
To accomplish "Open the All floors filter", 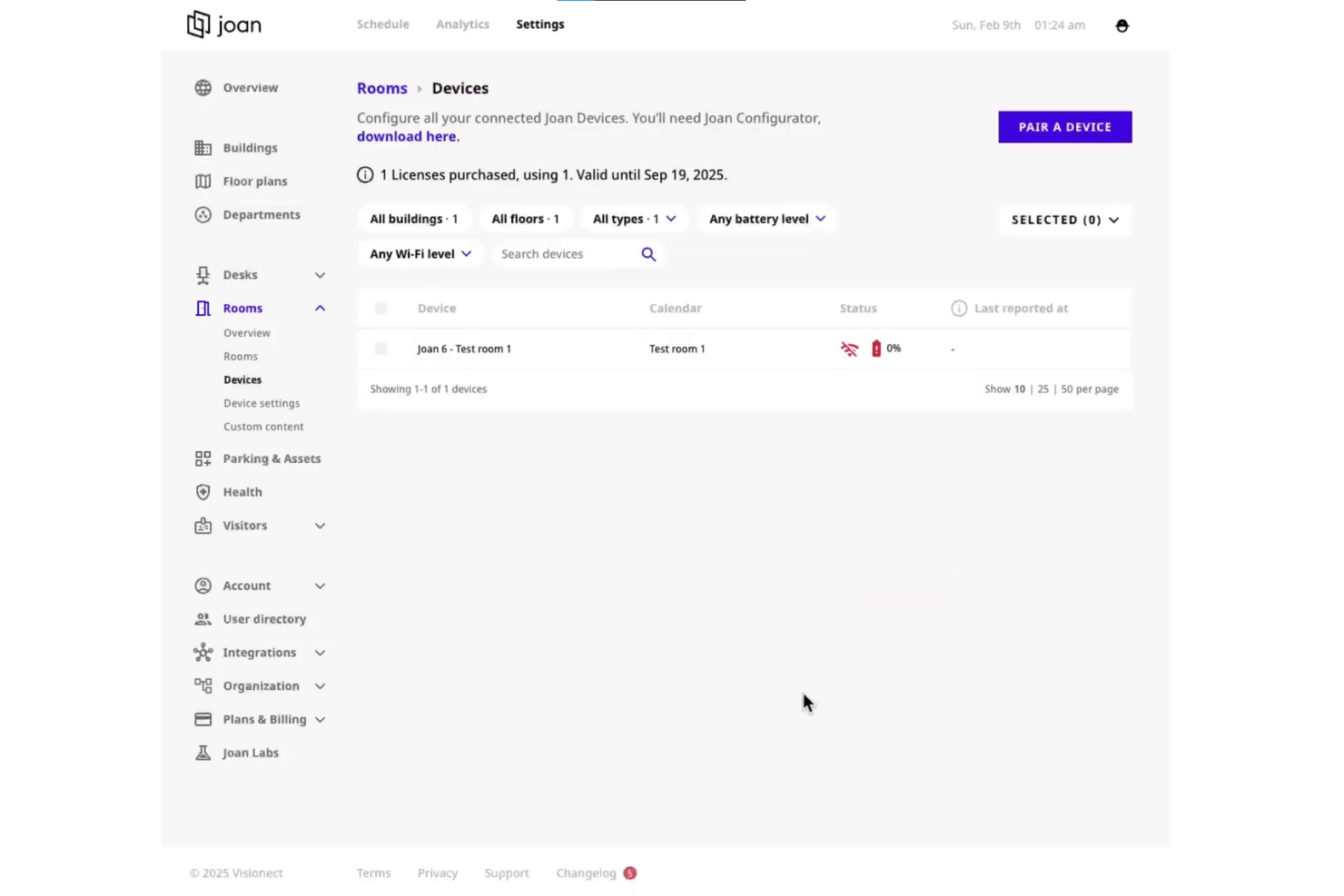I will (x=525, y=219).
